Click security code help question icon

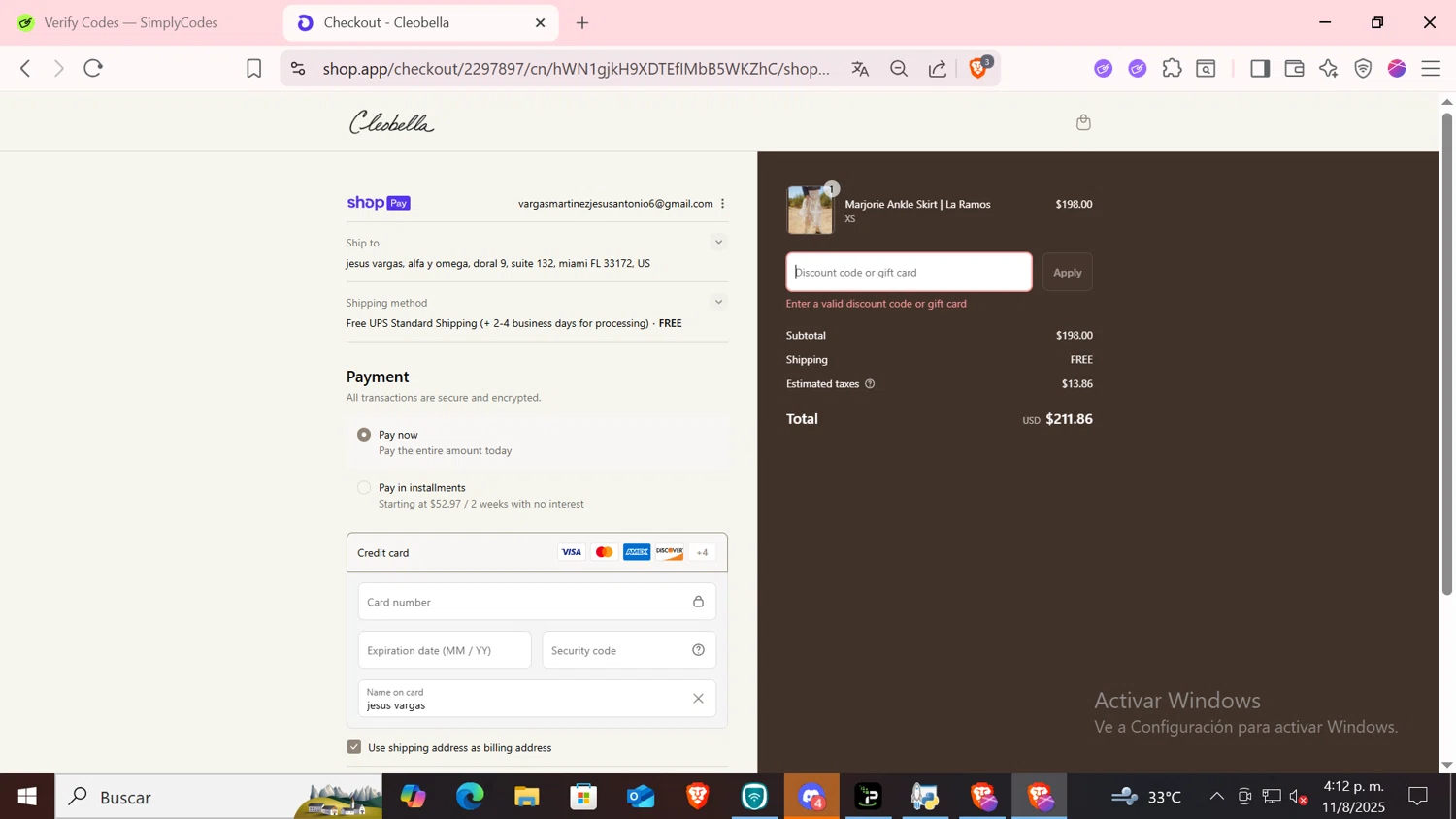(698, 650)
